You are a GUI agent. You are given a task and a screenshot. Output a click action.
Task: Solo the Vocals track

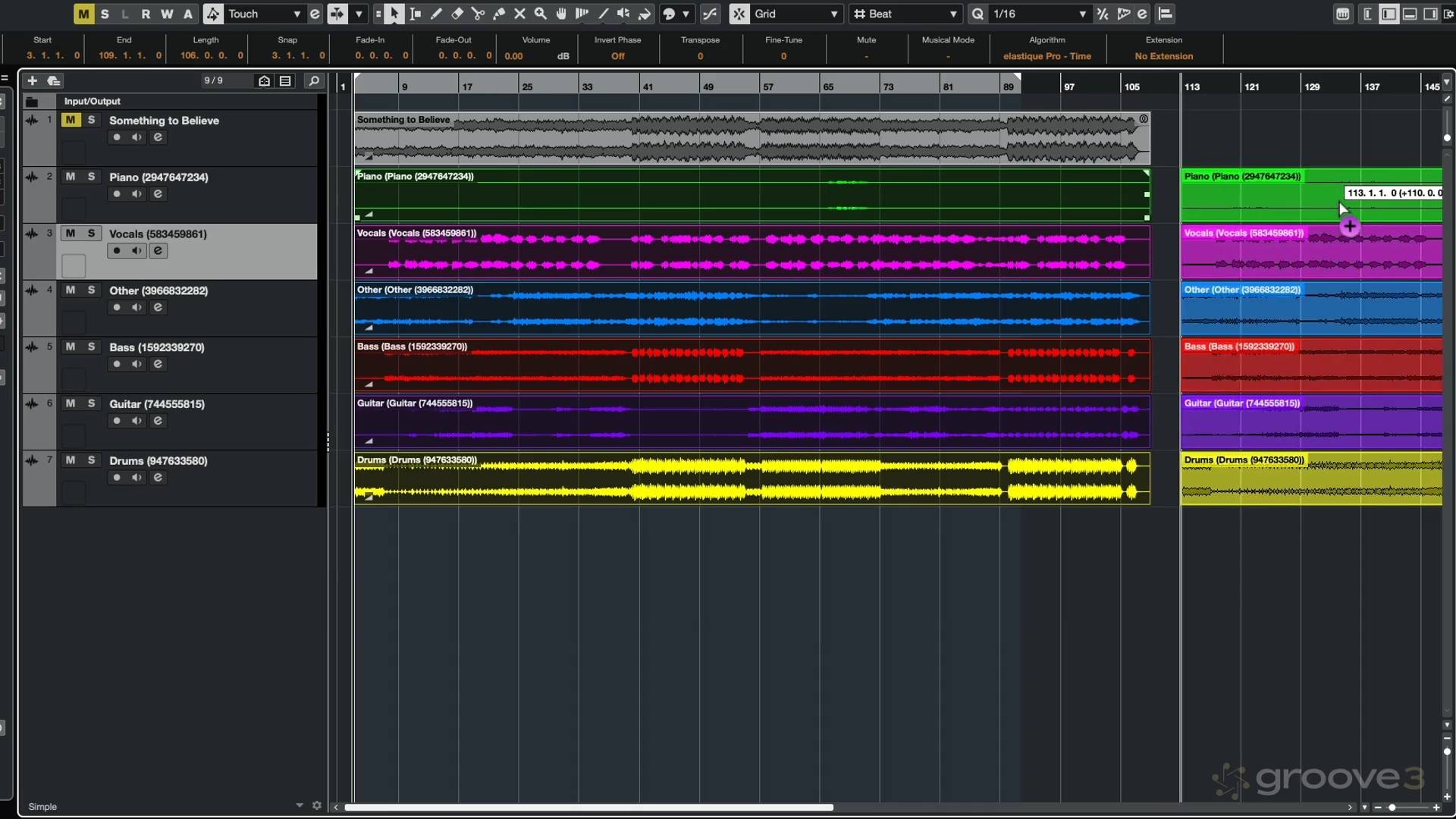91,234
